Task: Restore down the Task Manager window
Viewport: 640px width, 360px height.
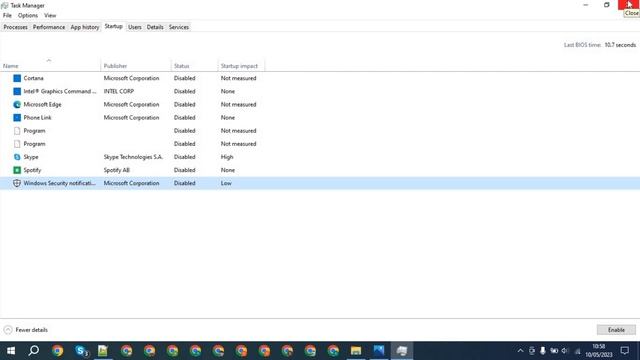Action: (607, 5)
